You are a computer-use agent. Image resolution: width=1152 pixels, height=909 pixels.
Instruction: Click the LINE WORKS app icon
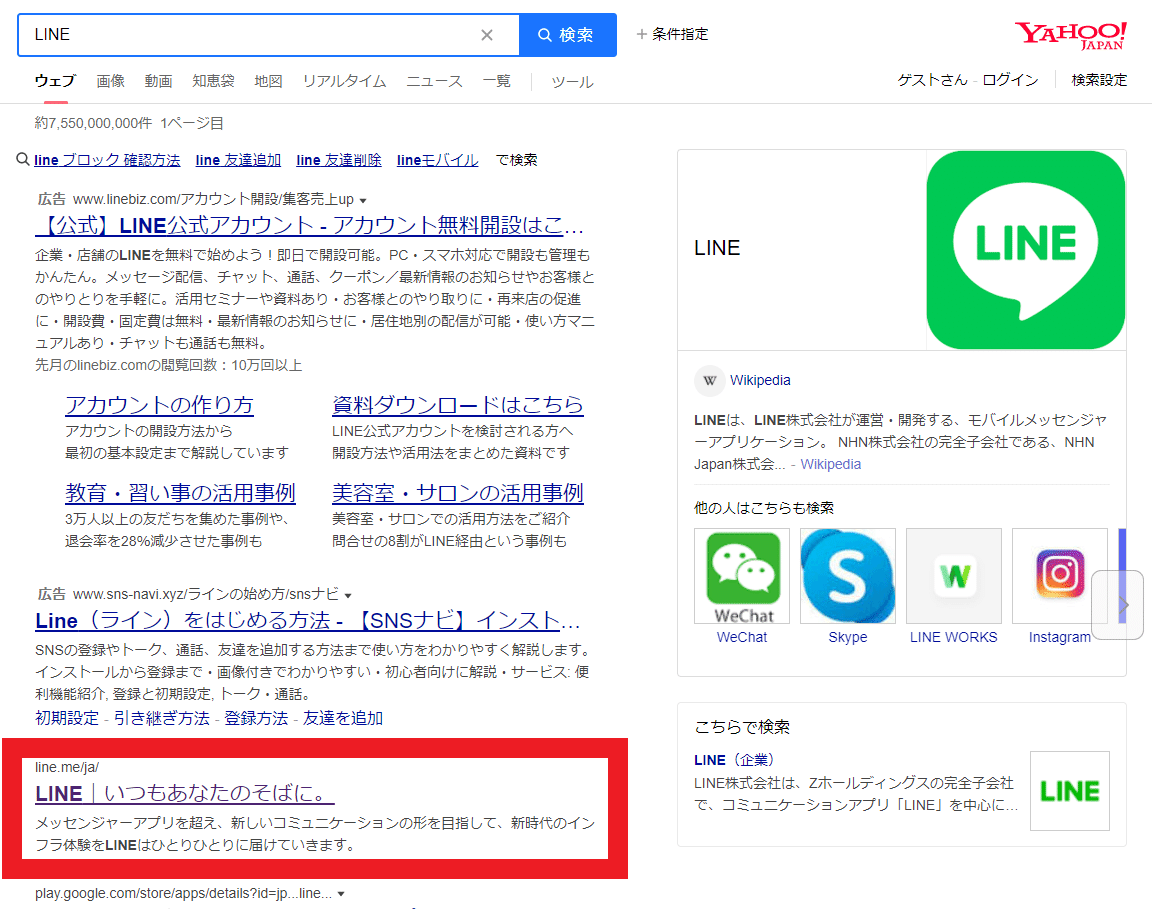tap(954, 575)
